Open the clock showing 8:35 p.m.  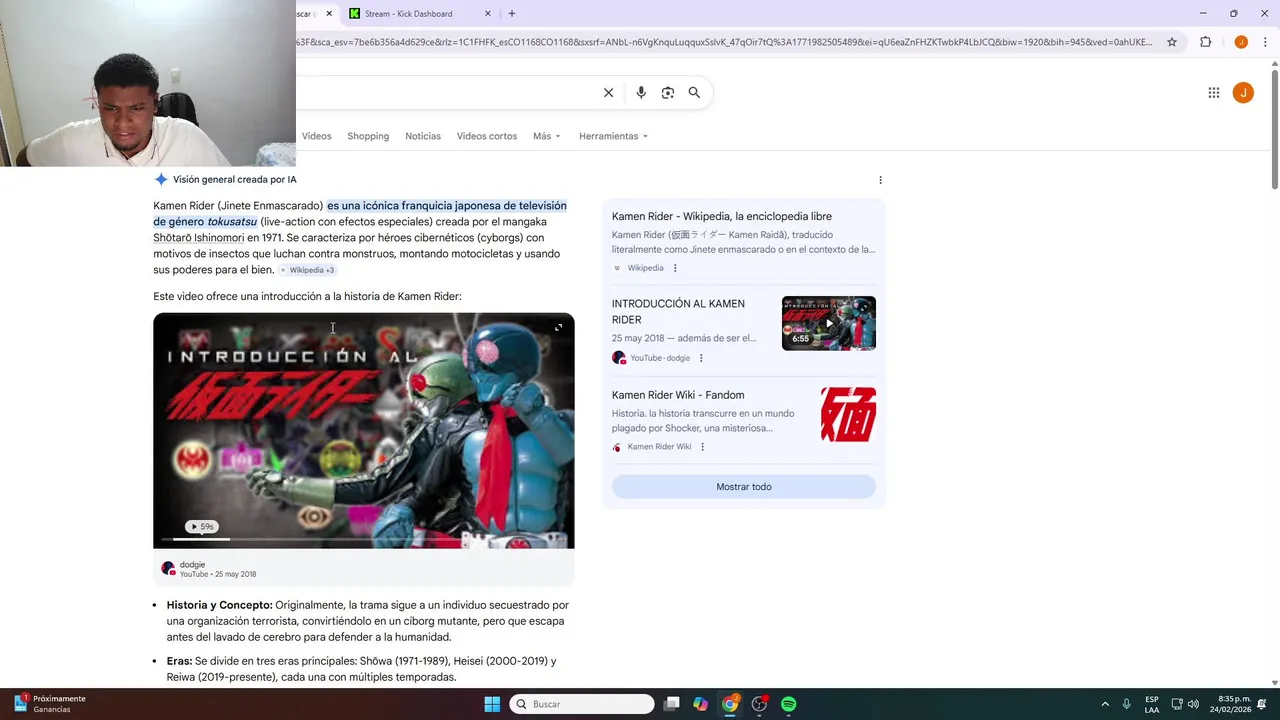coord(1231,704)
